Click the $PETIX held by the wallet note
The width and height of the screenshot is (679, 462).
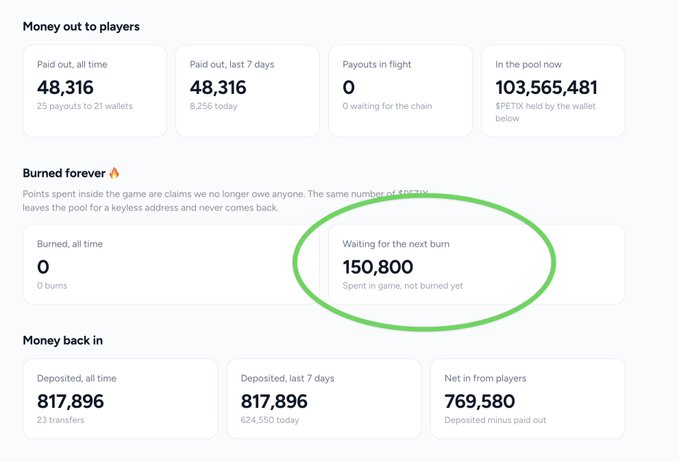[x=546, y=112]
